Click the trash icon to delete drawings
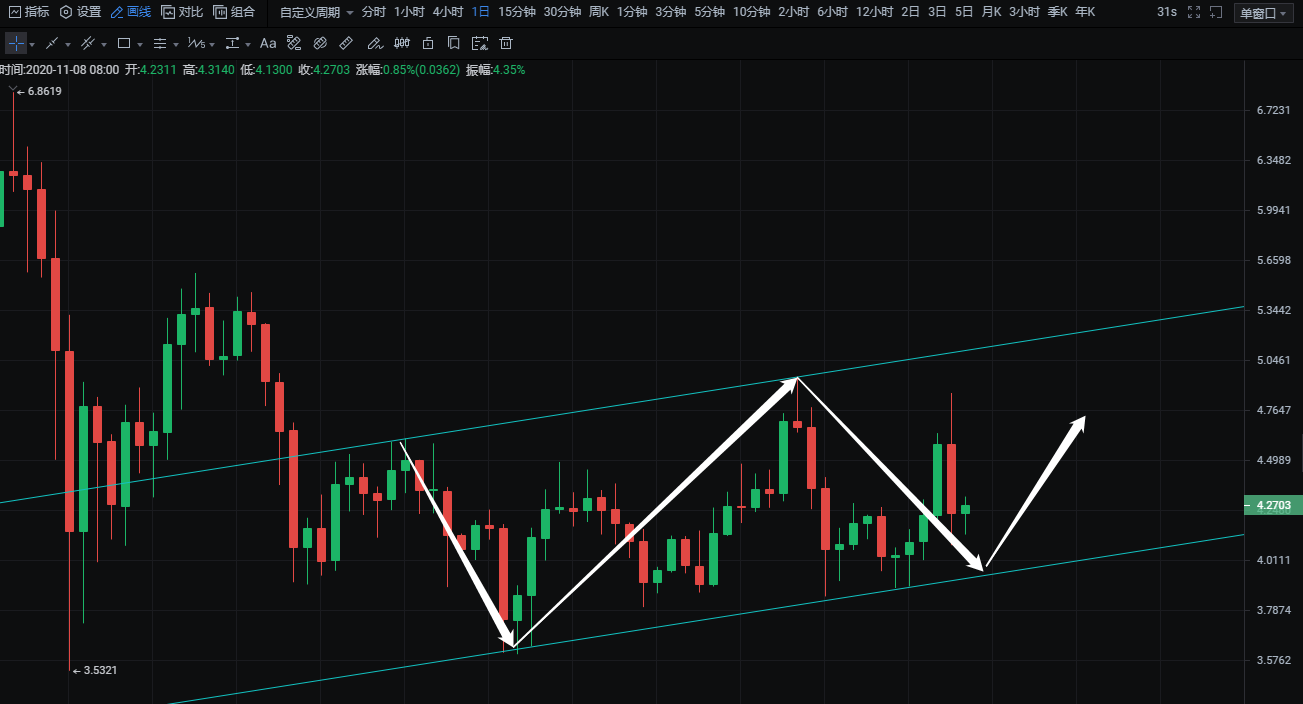The width and height of the screenshot is (1303, 704). click(x=506, y=44)
